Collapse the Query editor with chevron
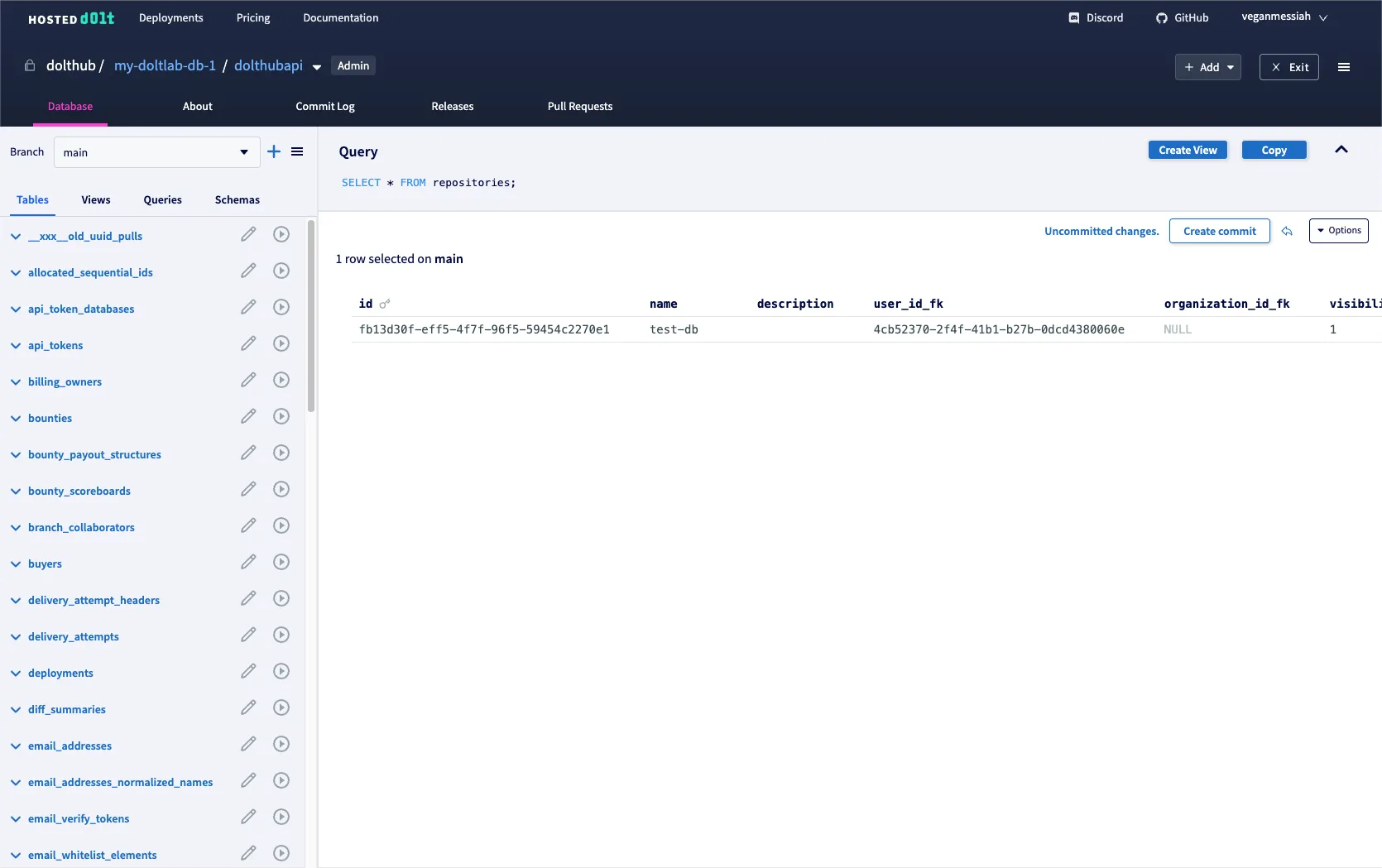The height and width of the screenshot is (868, 1382). (1341, 150)
